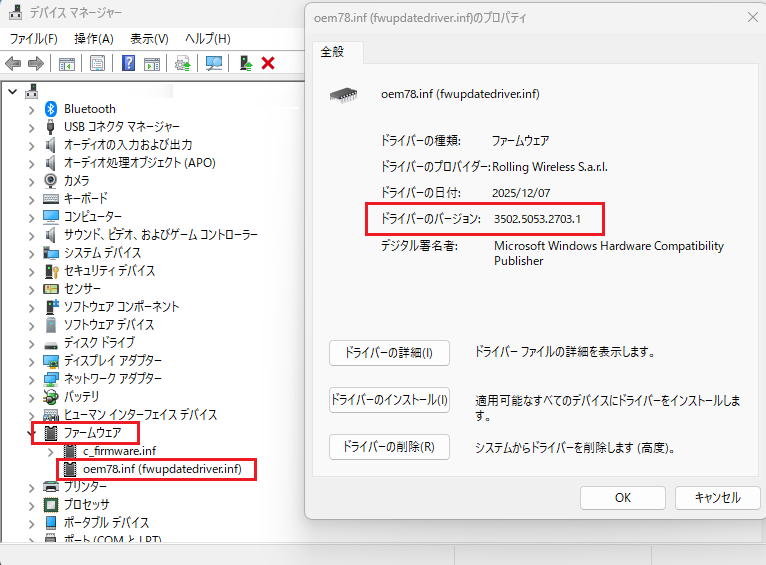Click the ドライバーの詳細(I) button
Viewport: 766px width, 565px height.
pyautogui.click(x=389, y=353)
